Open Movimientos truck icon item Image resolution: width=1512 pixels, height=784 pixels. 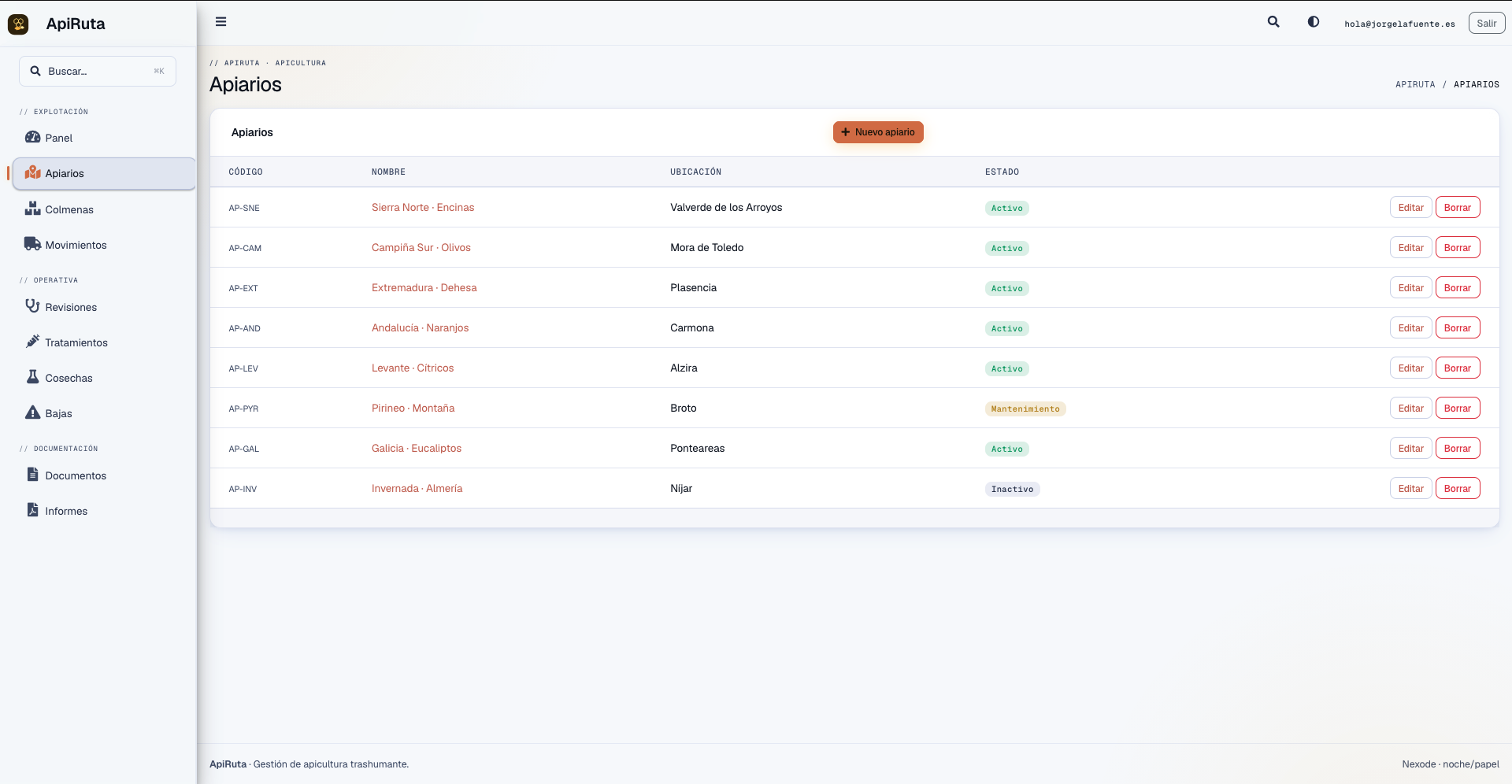(x=32, y=244)
